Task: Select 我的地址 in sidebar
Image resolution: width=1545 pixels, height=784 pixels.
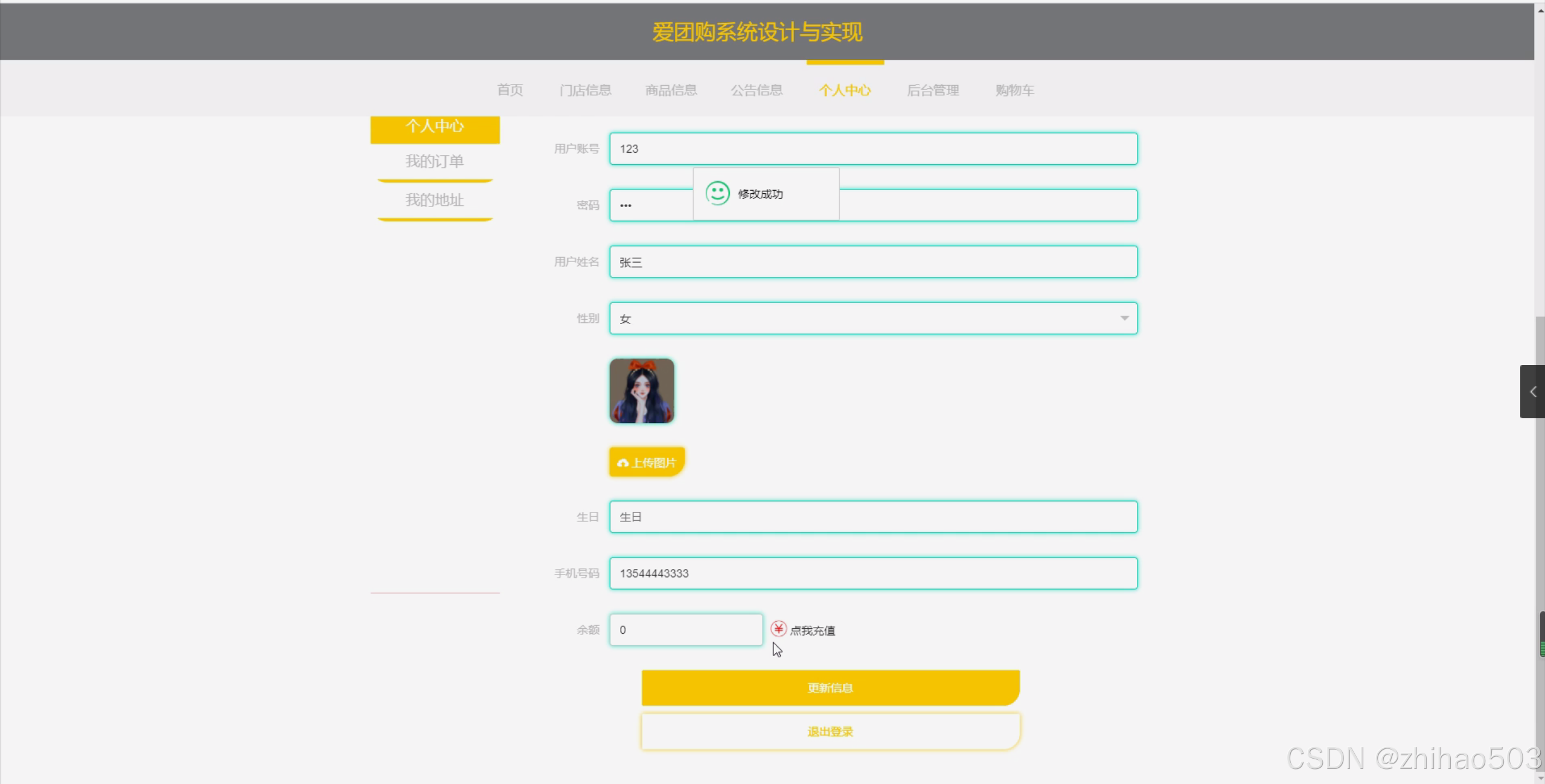Action: coord(434,200)
